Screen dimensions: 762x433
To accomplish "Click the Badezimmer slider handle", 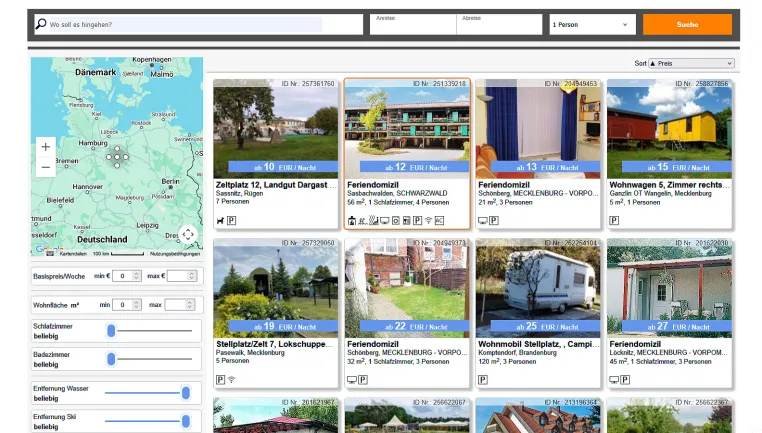I will tap(111, 359).
